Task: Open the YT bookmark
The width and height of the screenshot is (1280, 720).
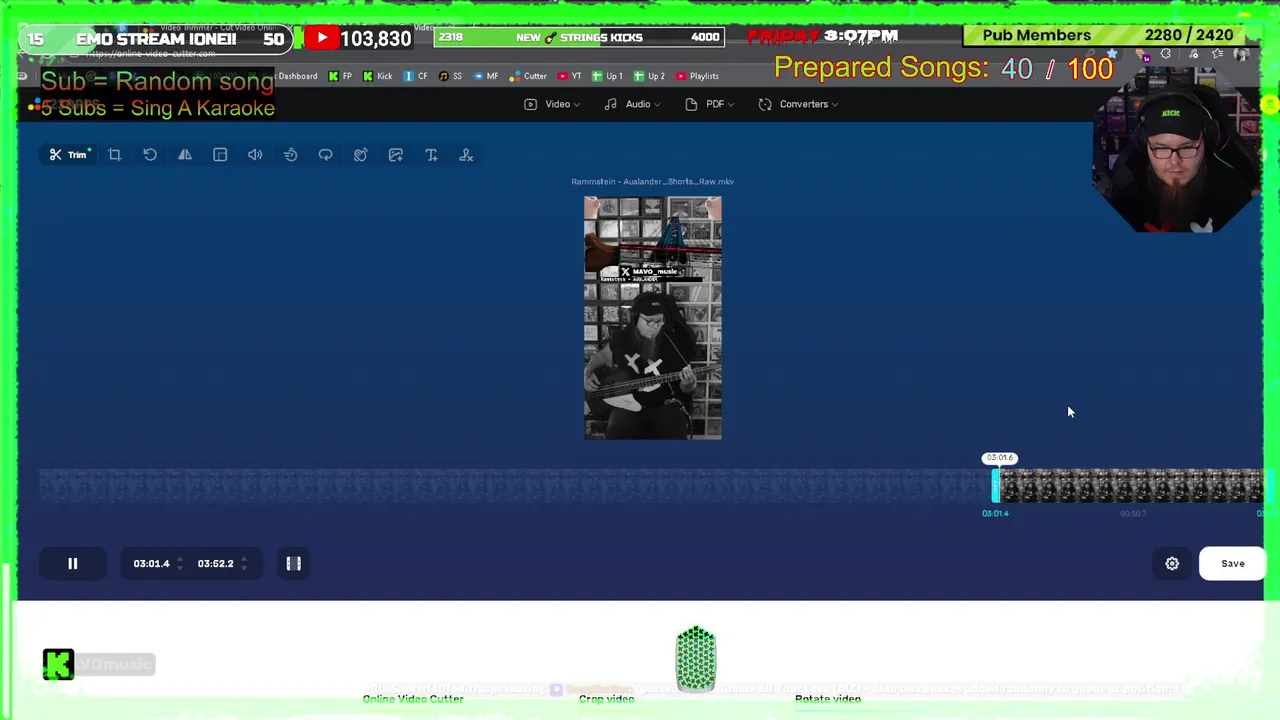Action: pos(570,76)
